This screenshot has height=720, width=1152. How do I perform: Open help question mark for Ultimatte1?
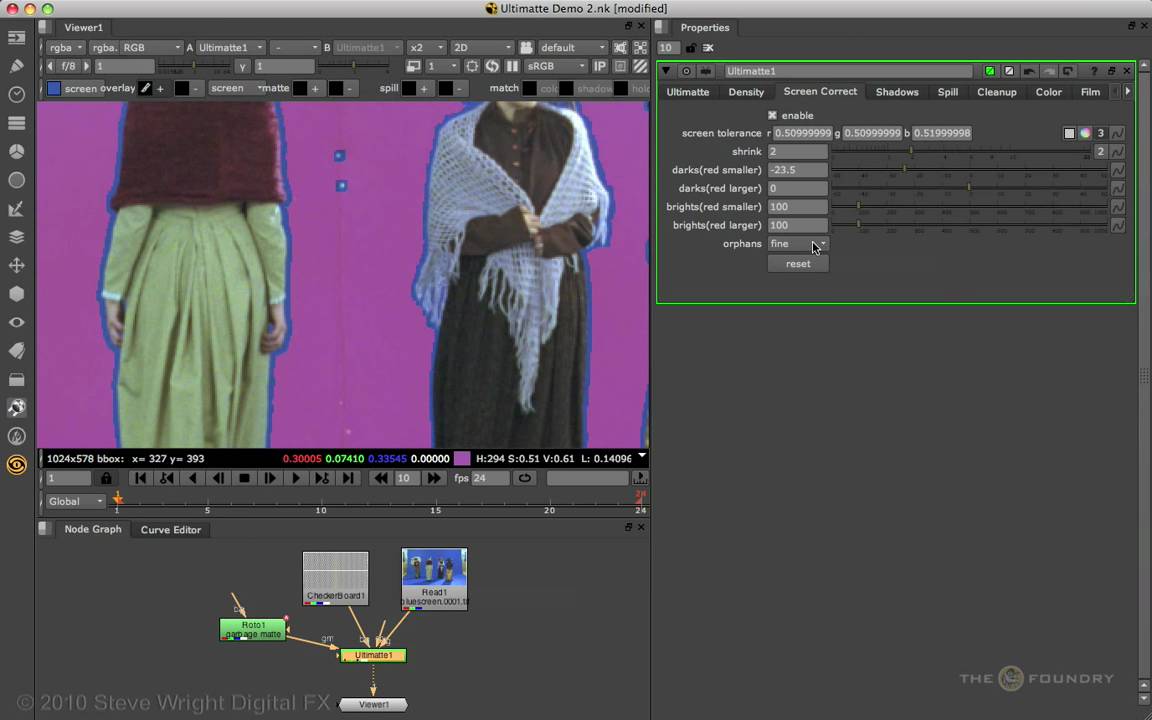tap(1094, 71)
